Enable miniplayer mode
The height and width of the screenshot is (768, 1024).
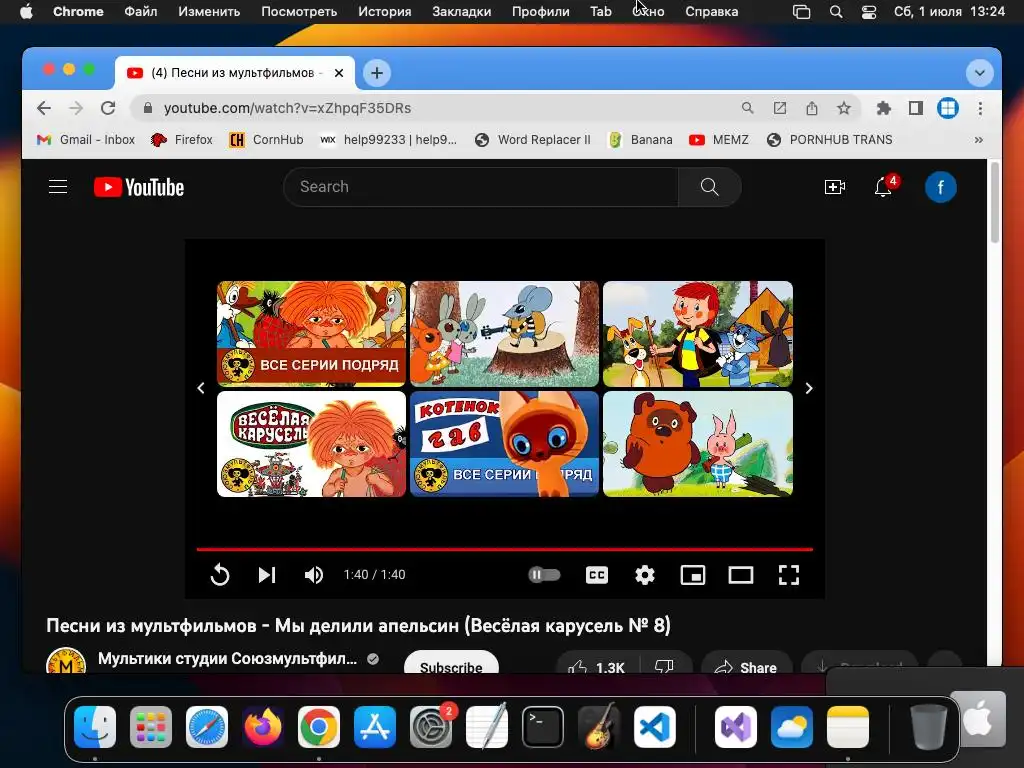(x=693, y=575)
